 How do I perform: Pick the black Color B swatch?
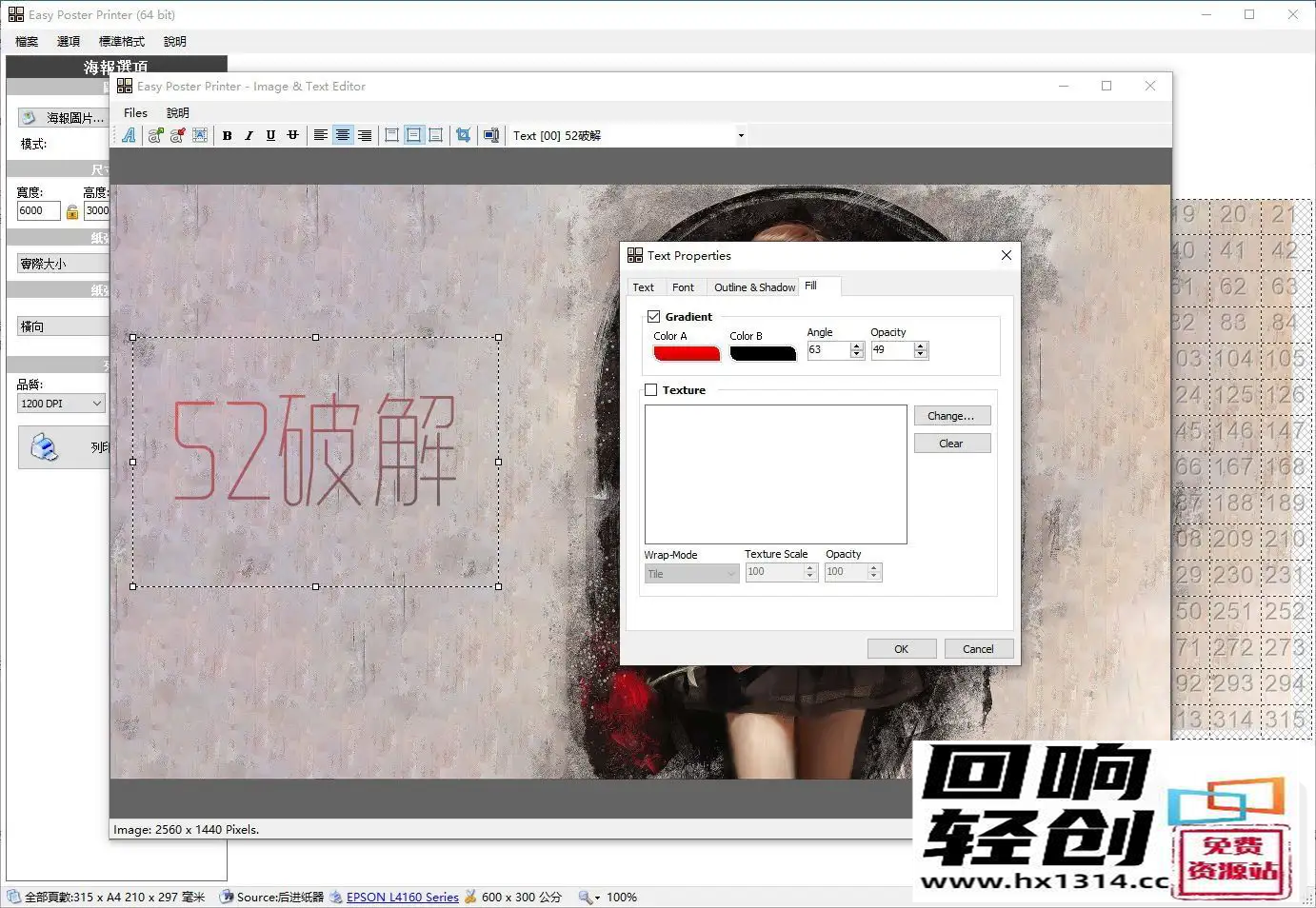763,353
